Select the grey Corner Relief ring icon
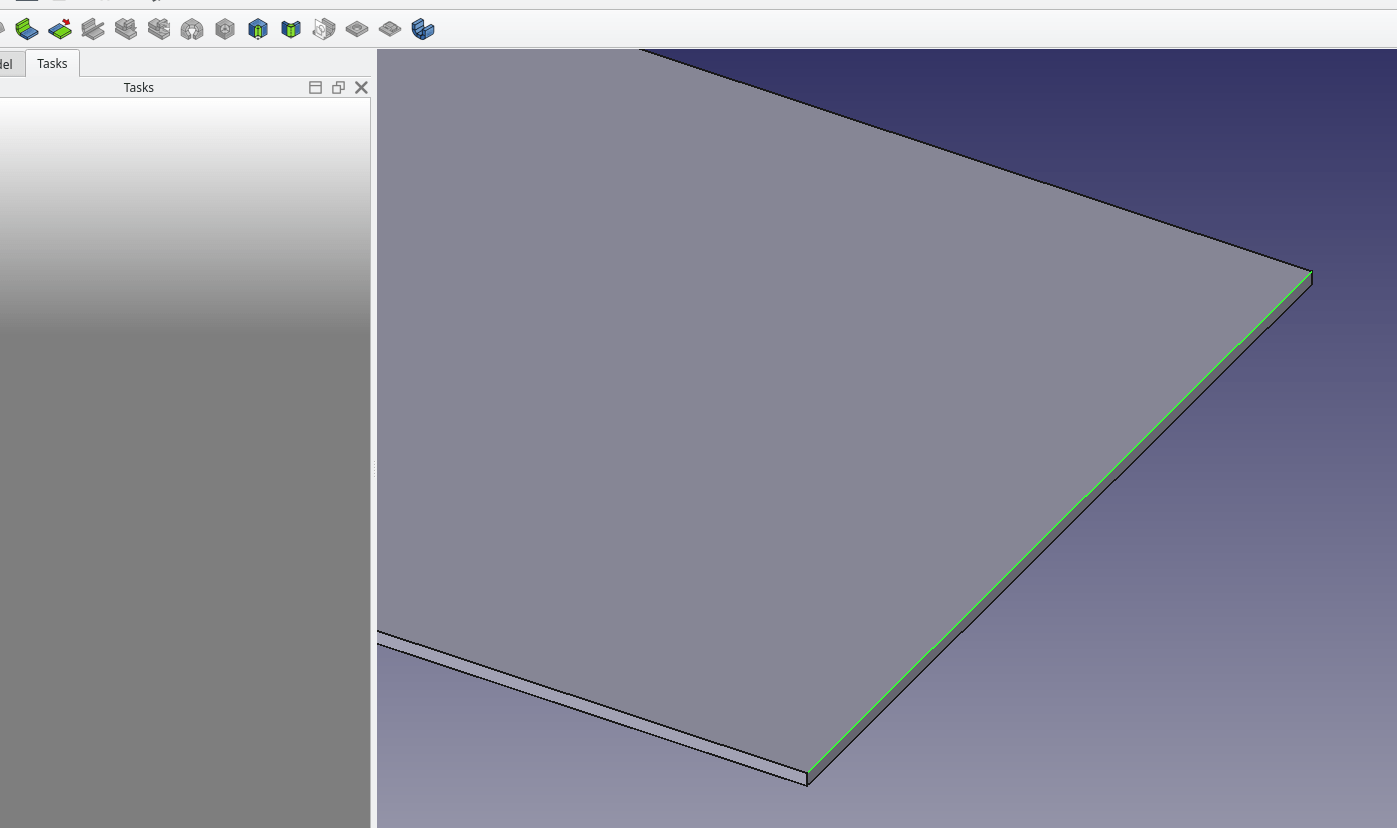Image resolution: width=1397 pixels, height=828 pixels. click(x=192, y=29)
